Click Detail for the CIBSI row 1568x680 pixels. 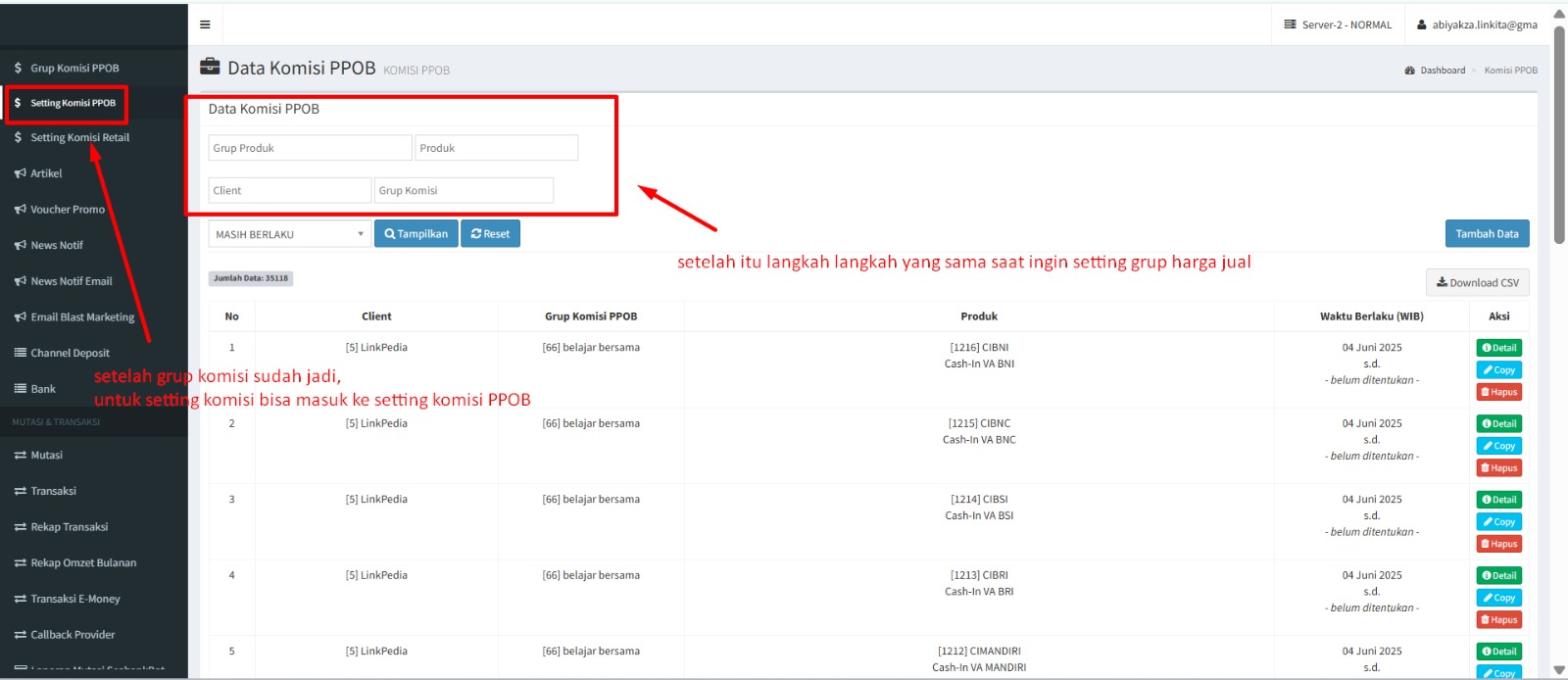(1498, 500)
